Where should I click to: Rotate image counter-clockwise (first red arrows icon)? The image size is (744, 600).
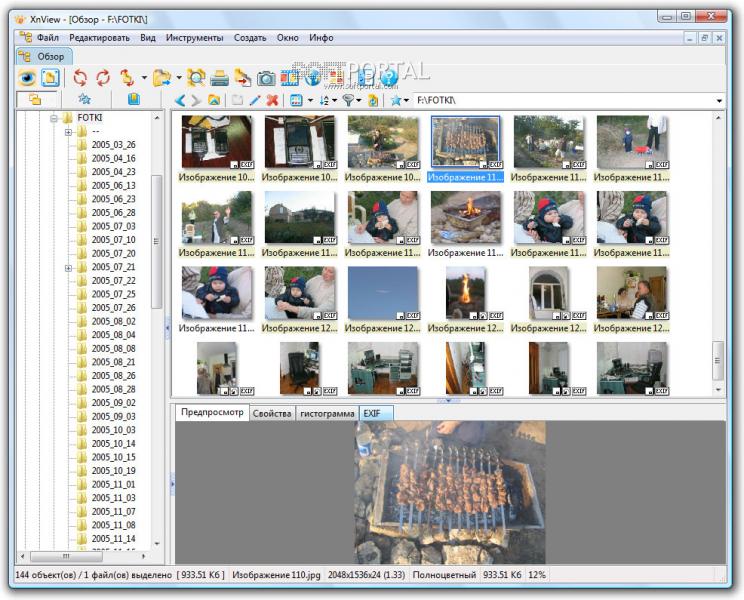pyautogui.click(x=80, y=77)
